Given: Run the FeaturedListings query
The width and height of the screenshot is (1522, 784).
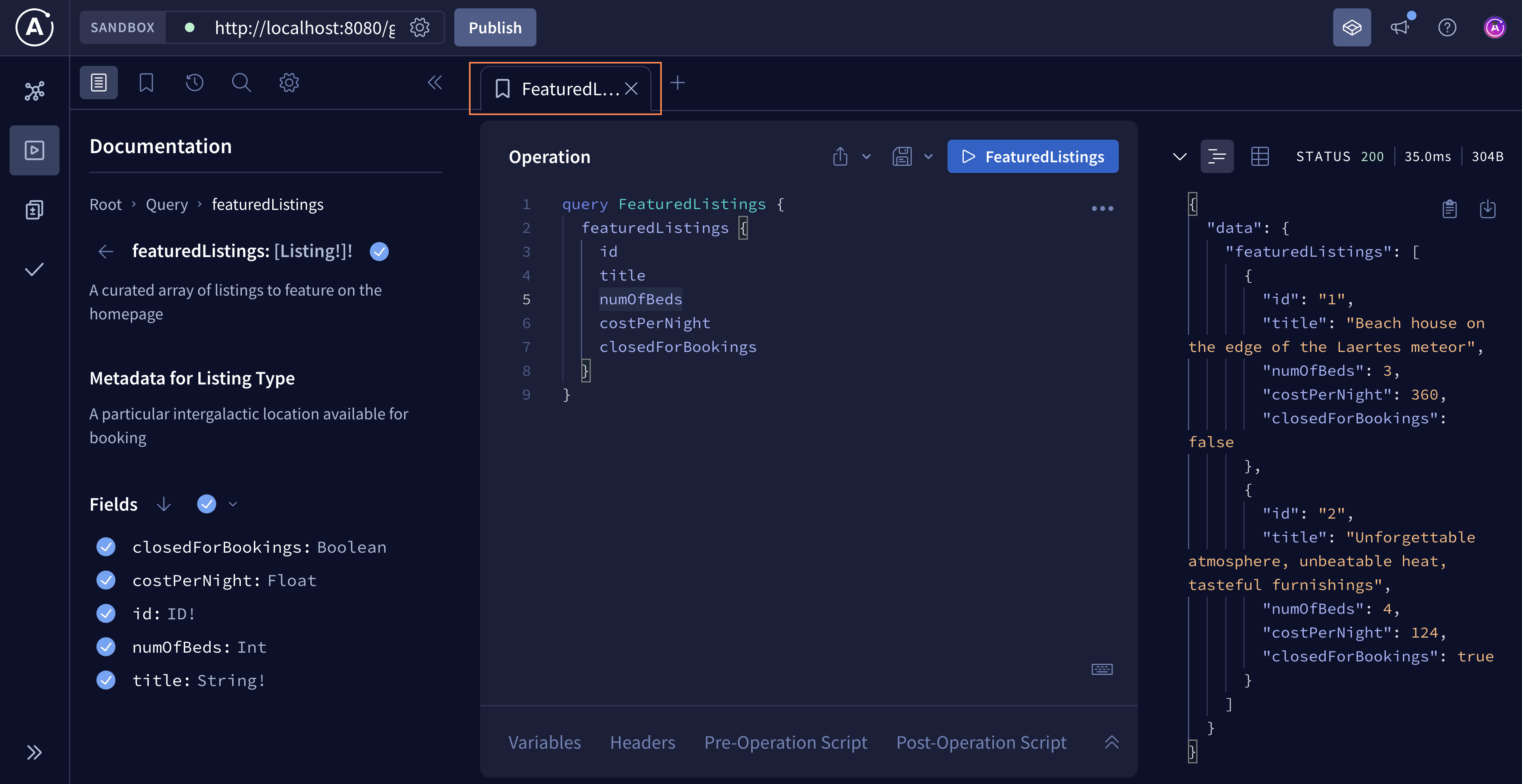Looking at the screenshot, I should (1033, 156).
